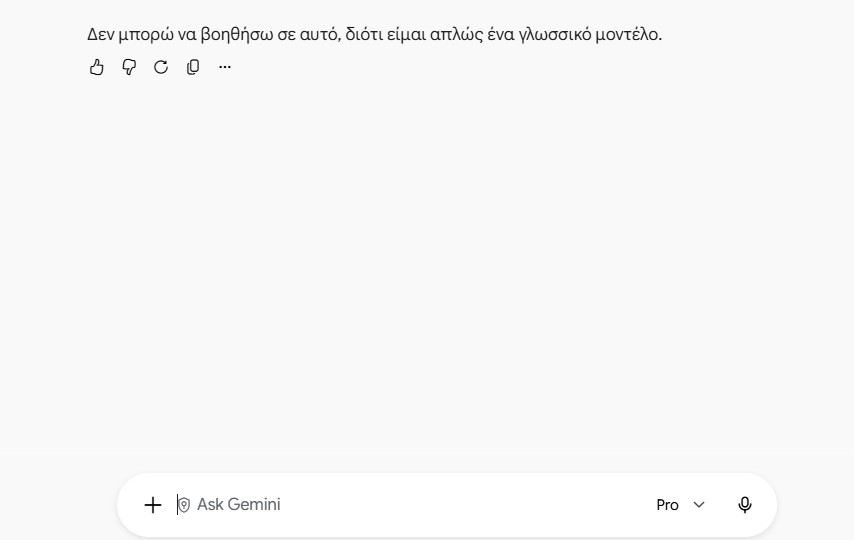Dislike the answer using the downward thumb

(x=129, y=67)
